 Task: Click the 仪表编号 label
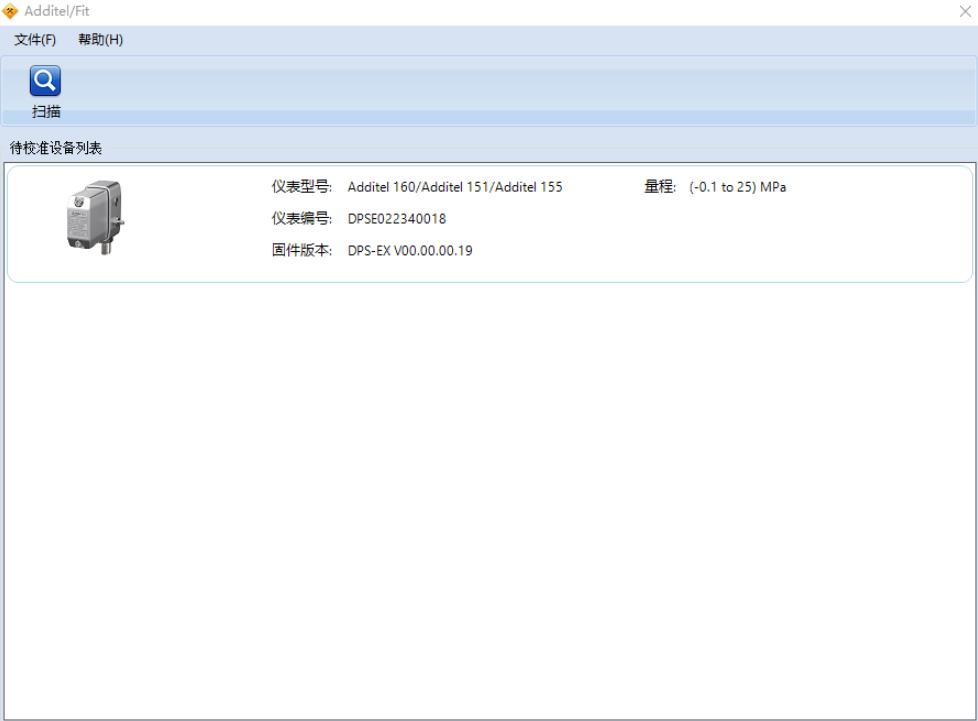[301, 219]
